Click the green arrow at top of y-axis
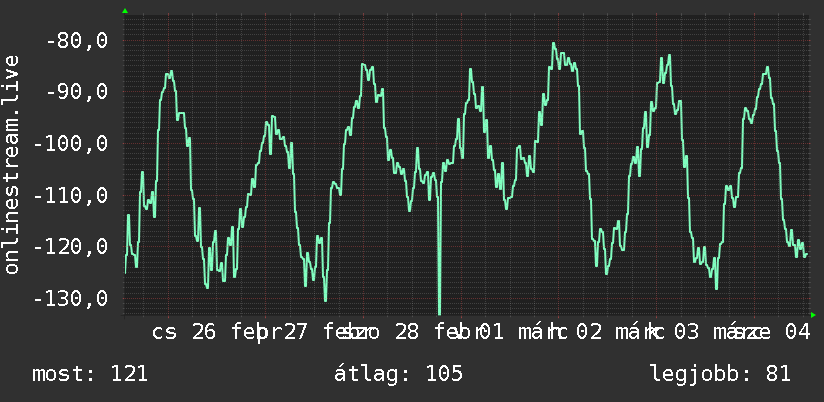This screenshot has height=402, width=824. [125, 11]
